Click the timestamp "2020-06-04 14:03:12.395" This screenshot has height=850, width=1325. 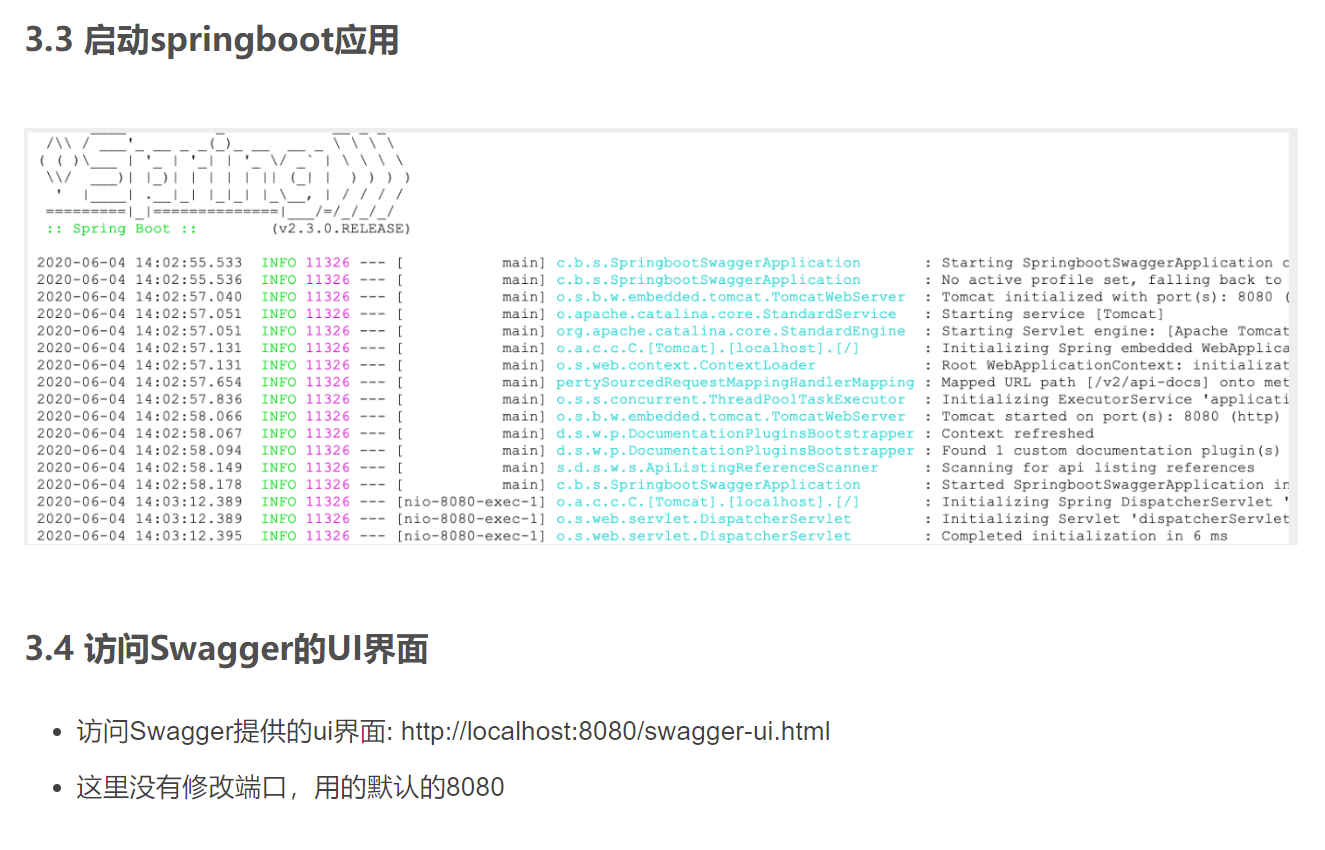(140, 536)
